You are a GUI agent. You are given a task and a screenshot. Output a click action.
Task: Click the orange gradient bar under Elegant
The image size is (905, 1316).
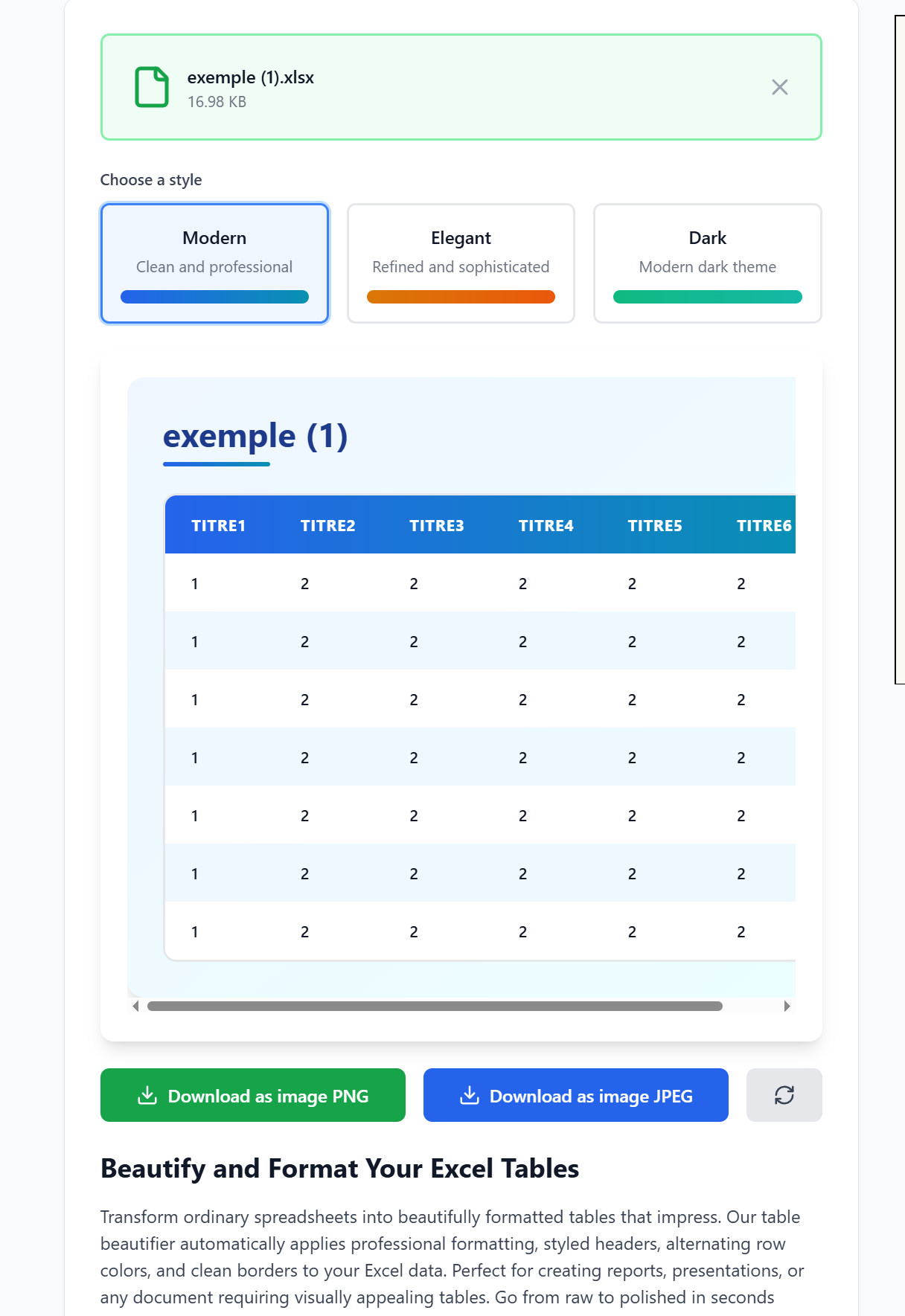coord(461,296)
